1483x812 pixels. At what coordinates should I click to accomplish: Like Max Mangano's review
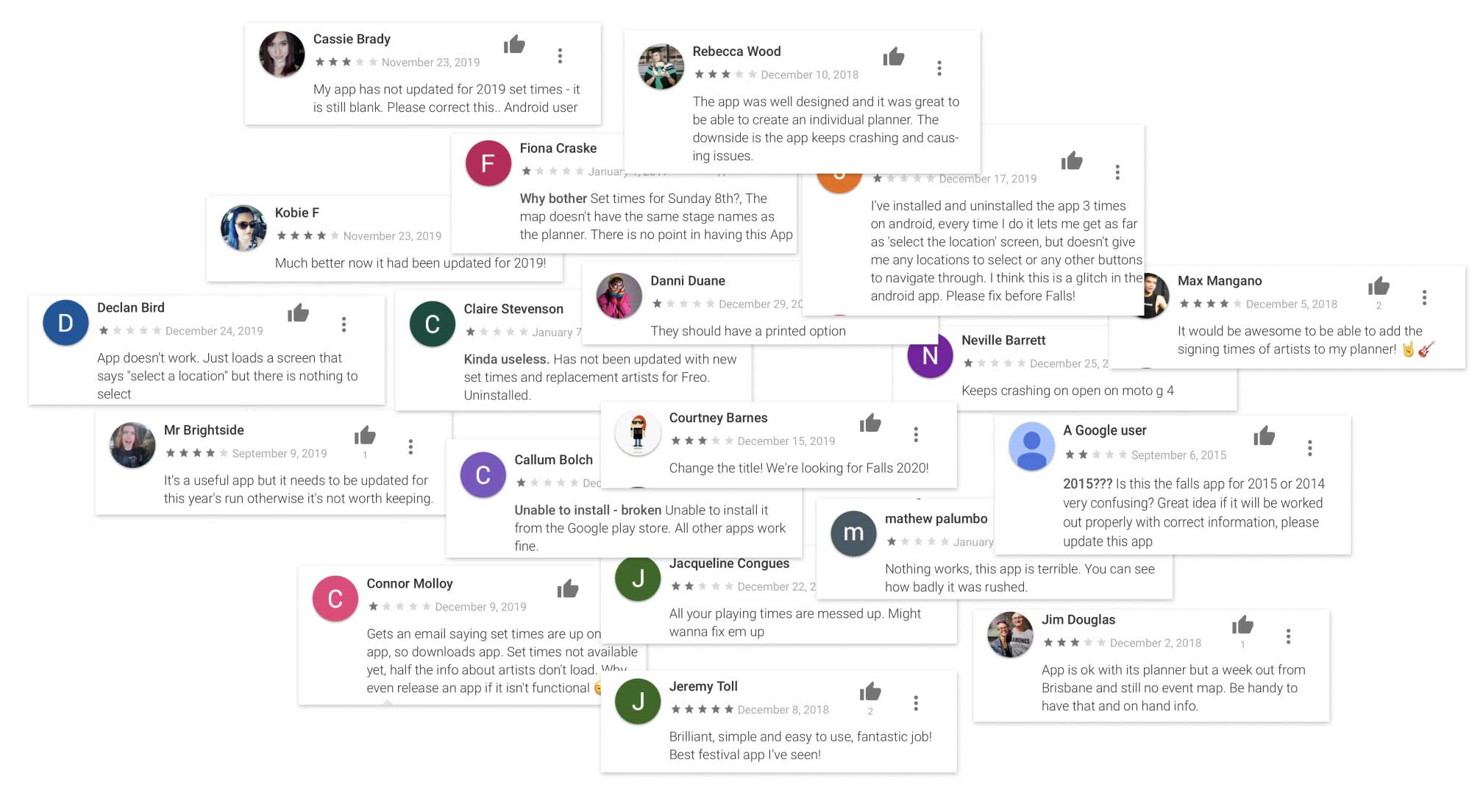click(x=1379, y=286)
